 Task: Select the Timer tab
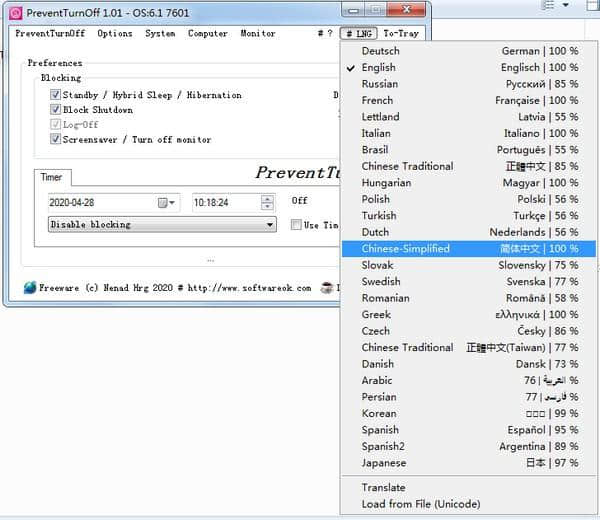(x=51, y=177)
